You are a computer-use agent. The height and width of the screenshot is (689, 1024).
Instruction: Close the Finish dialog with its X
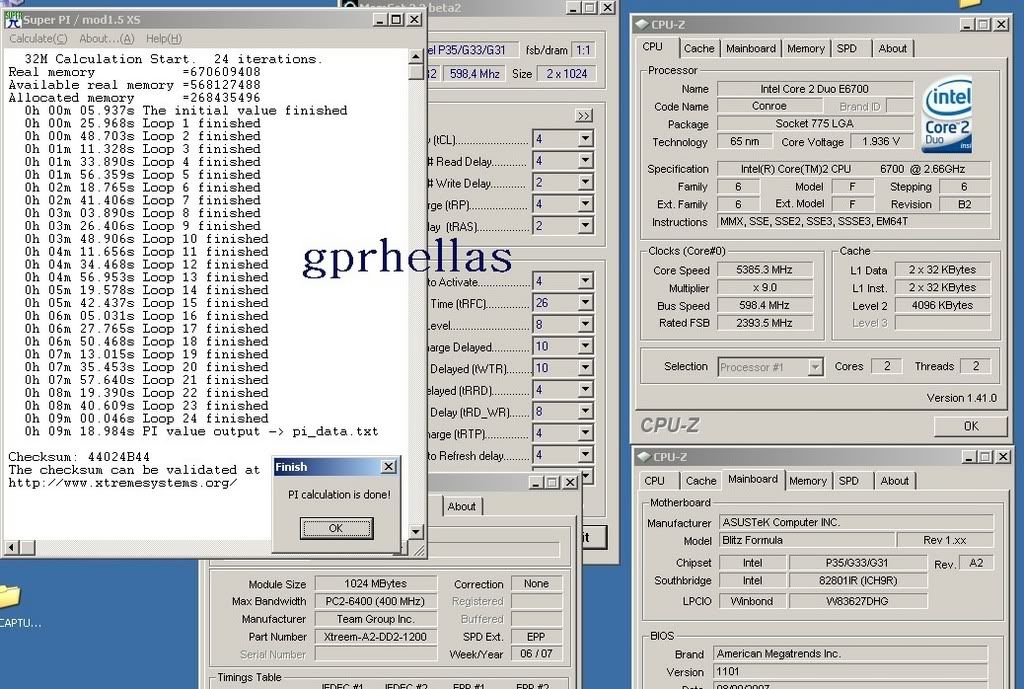coord(388,466)
